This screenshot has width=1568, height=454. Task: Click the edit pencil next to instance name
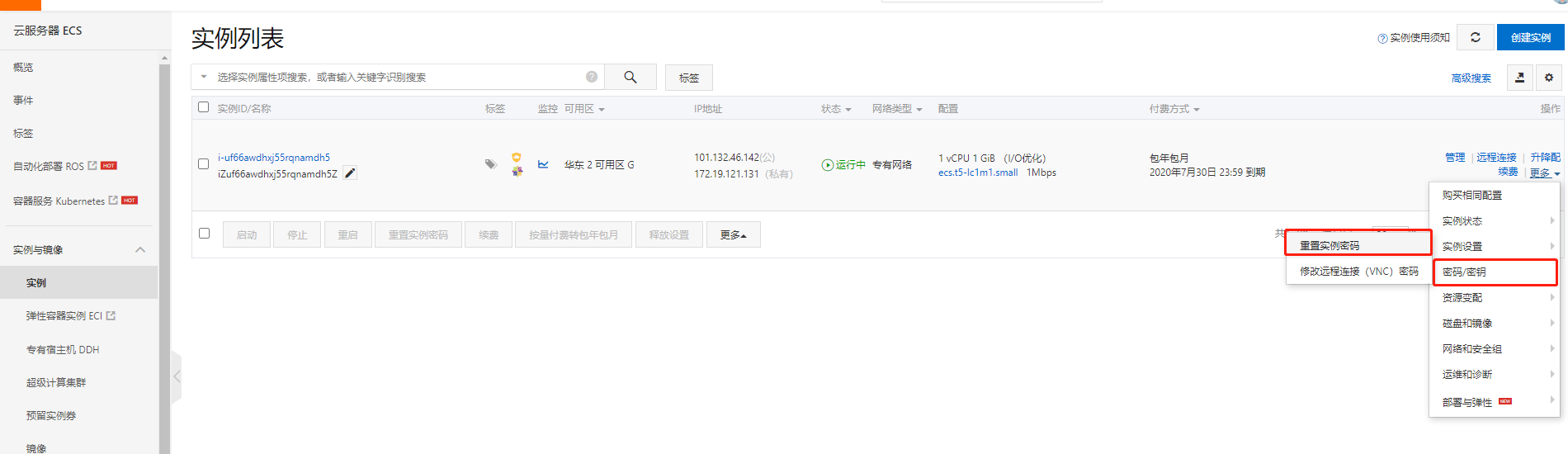coord(350,173)
